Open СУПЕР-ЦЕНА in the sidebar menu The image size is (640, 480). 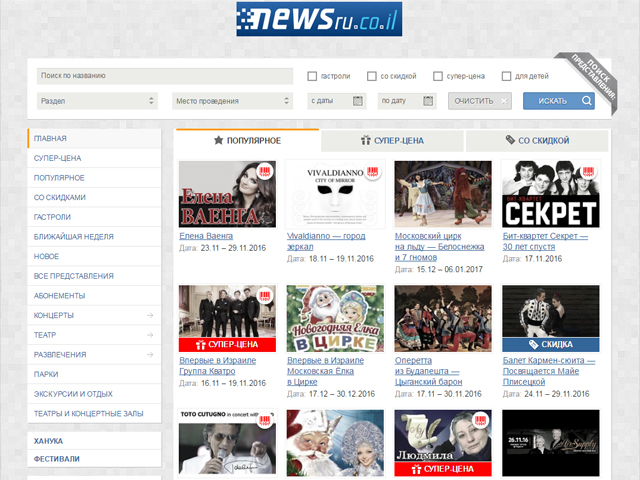pos(94,158)
